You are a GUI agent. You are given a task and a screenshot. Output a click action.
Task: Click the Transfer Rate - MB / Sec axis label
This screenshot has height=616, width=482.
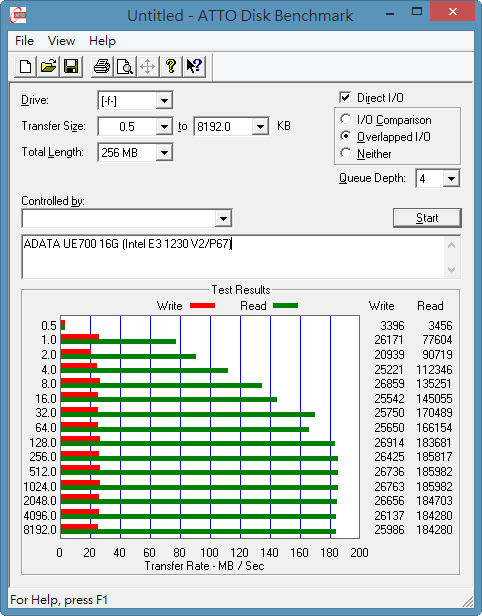click(x=204, y=566)
